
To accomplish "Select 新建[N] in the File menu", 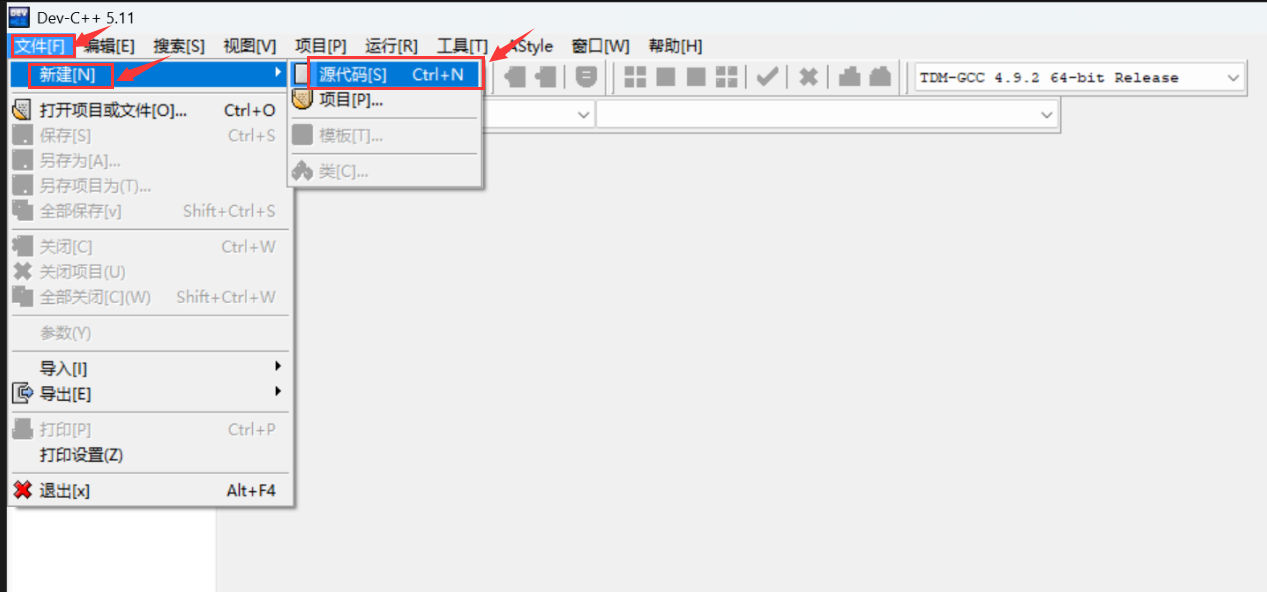I will 150,74.
